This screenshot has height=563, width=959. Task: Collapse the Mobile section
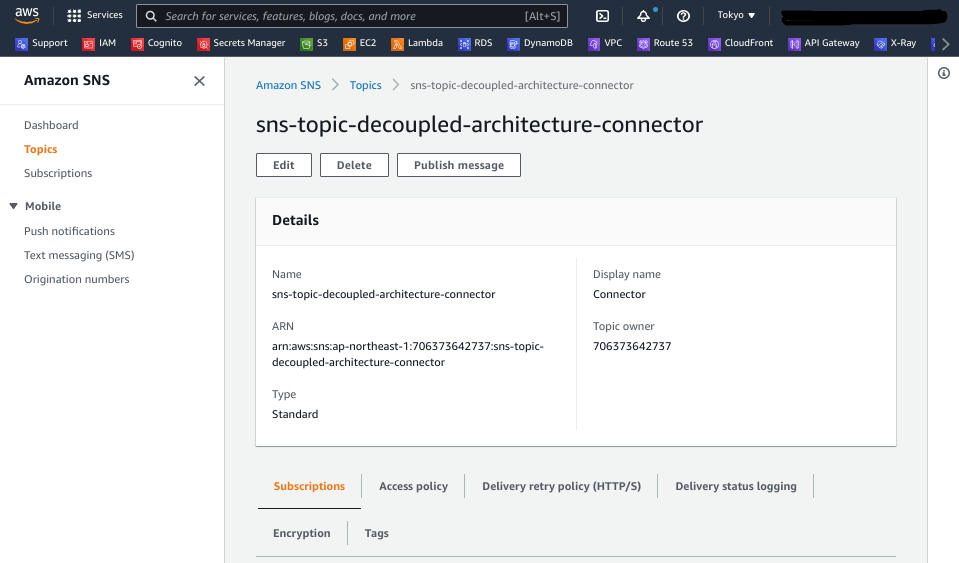13,206
